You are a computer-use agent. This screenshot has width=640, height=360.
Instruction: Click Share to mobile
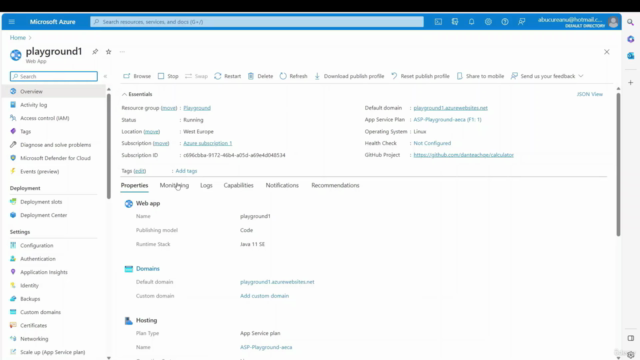coord(480,76)
